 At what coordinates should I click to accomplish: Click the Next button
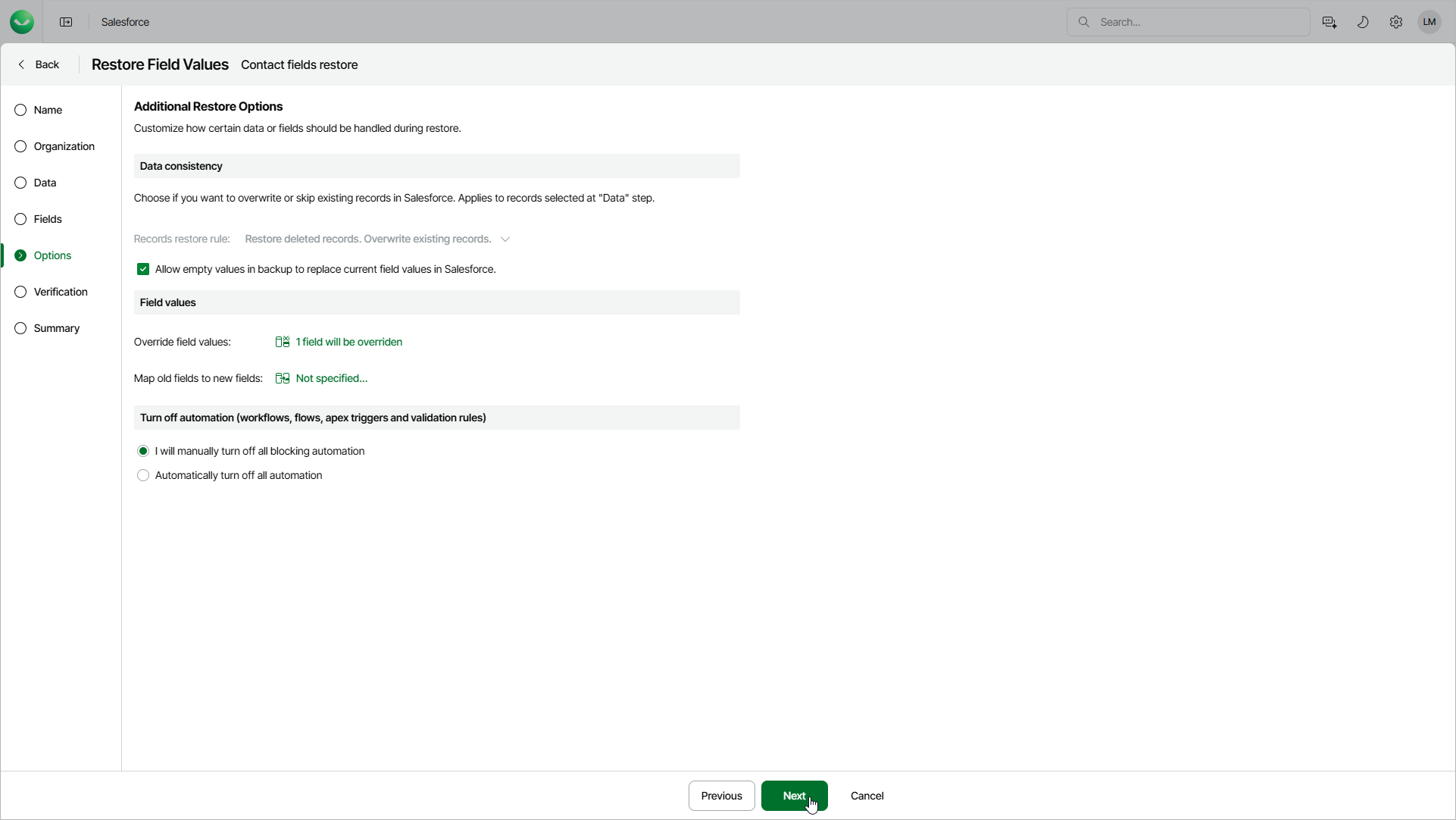793,796
